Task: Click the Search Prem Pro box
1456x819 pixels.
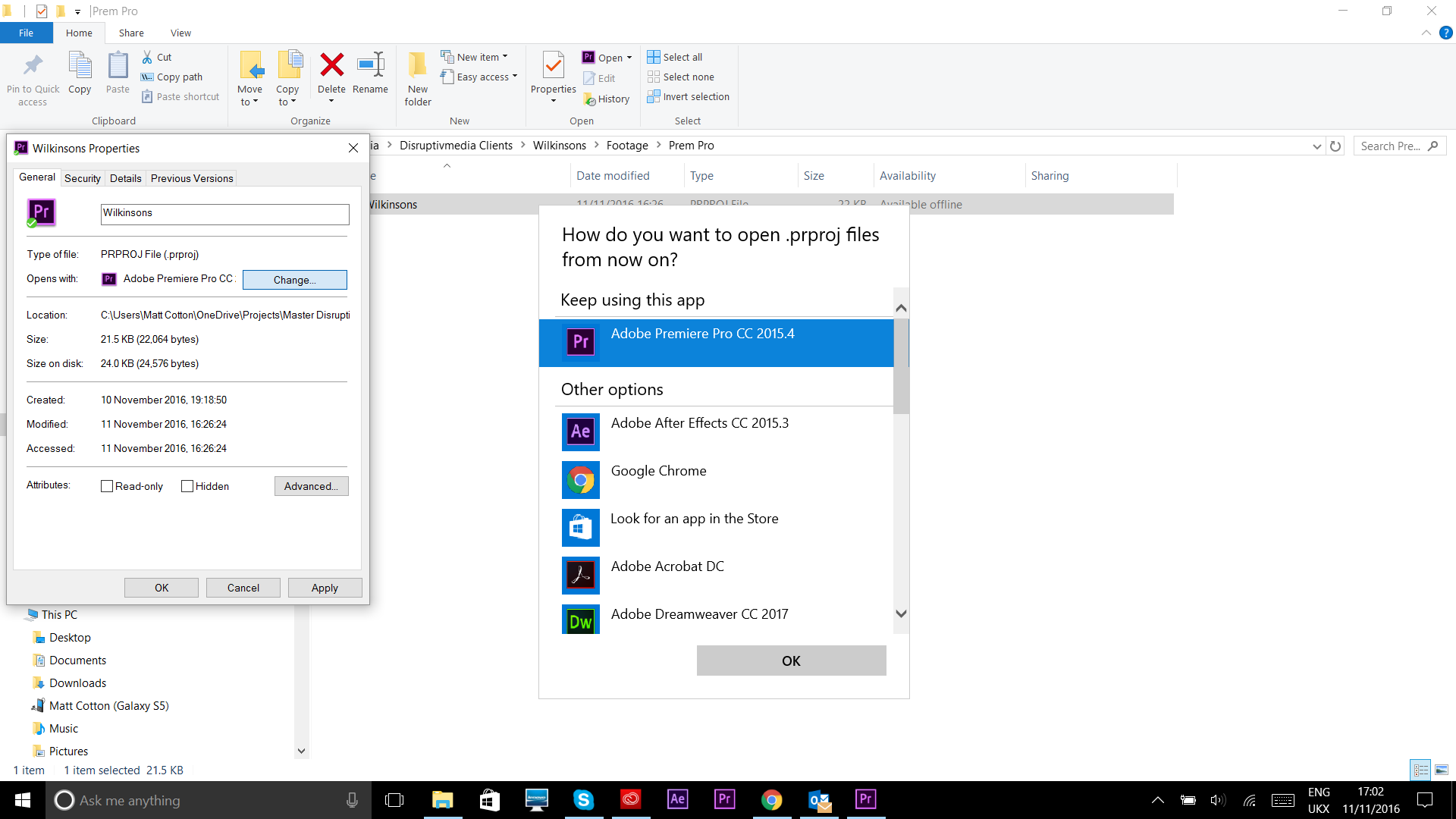Action: [x=1400, y=146]
